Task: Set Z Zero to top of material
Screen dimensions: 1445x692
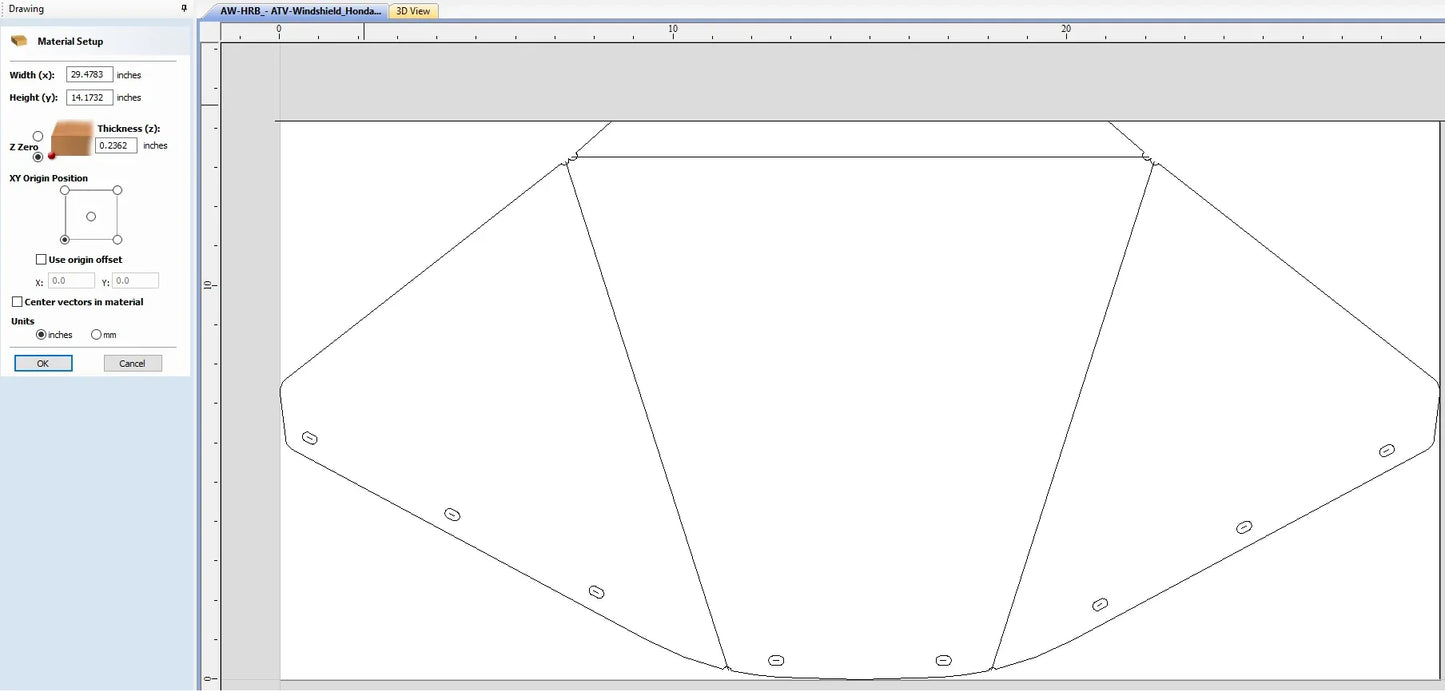Action: tap(38, 136)
